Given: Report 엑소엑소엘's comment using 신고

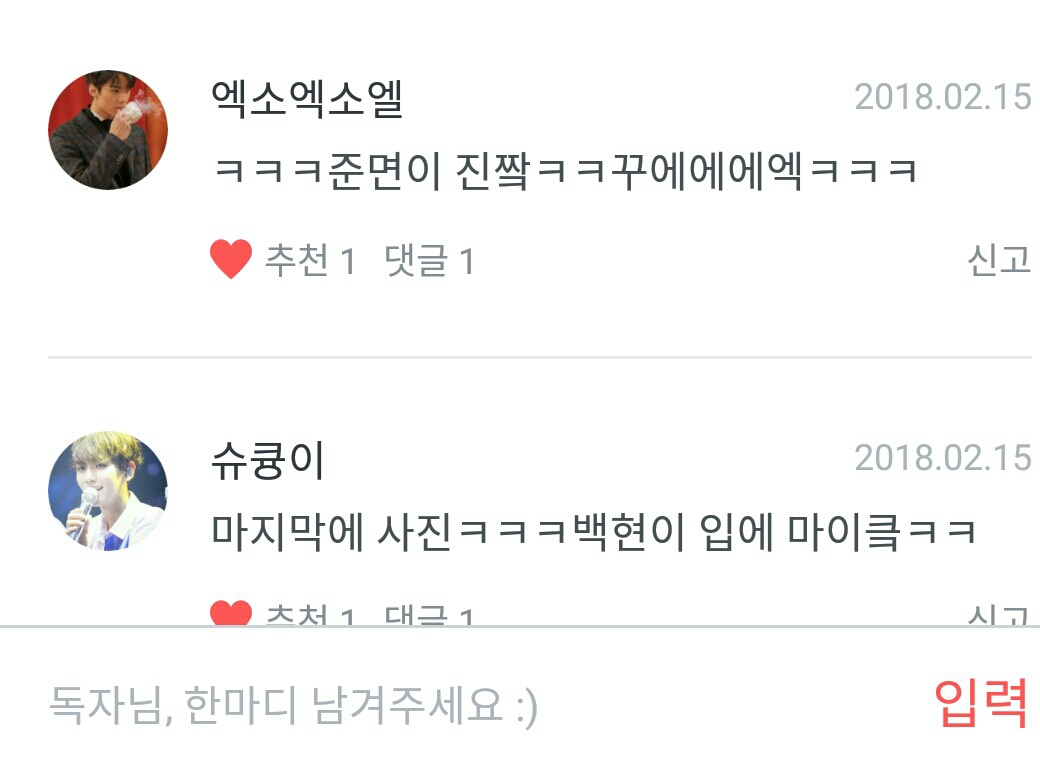Looking at the screenshot, I should click(x=999, y=259).
